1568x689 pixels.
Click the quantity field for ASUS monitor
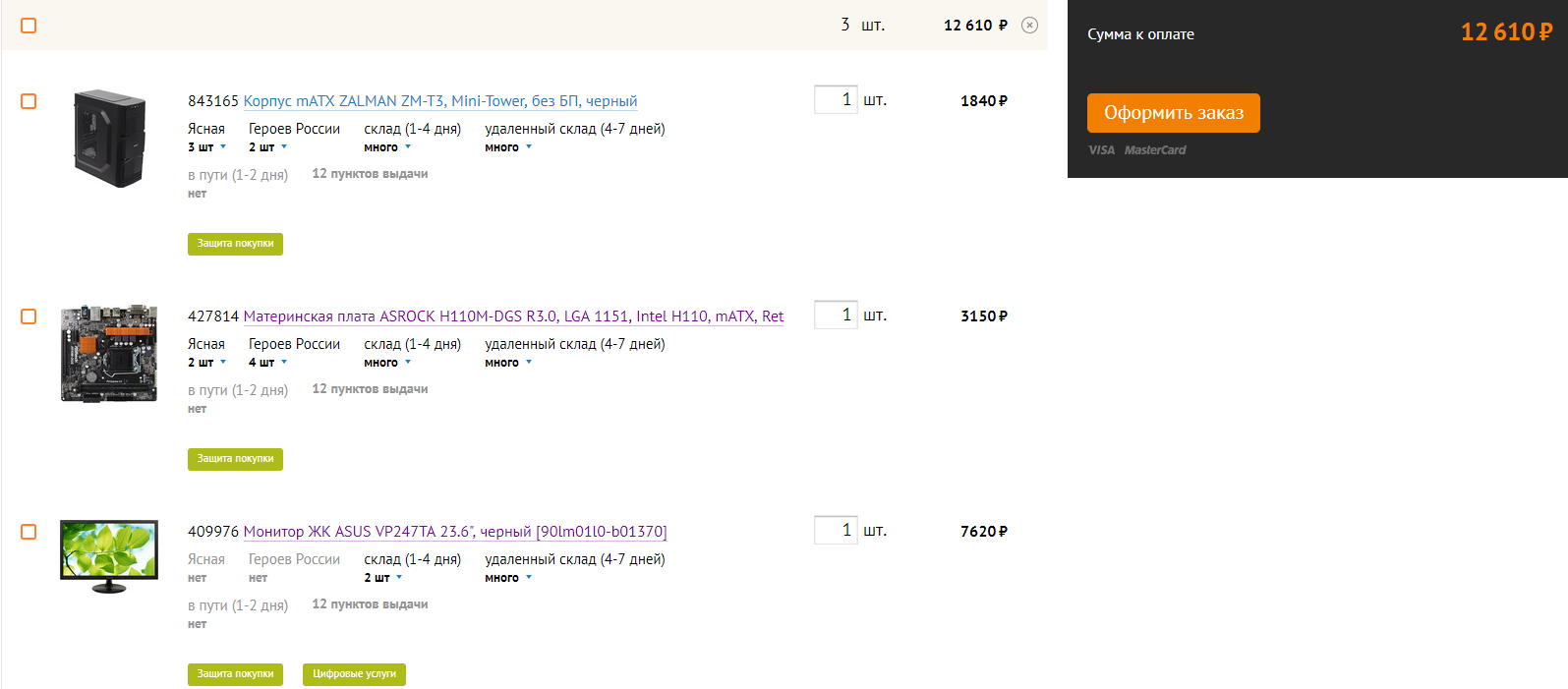point(836,531)
